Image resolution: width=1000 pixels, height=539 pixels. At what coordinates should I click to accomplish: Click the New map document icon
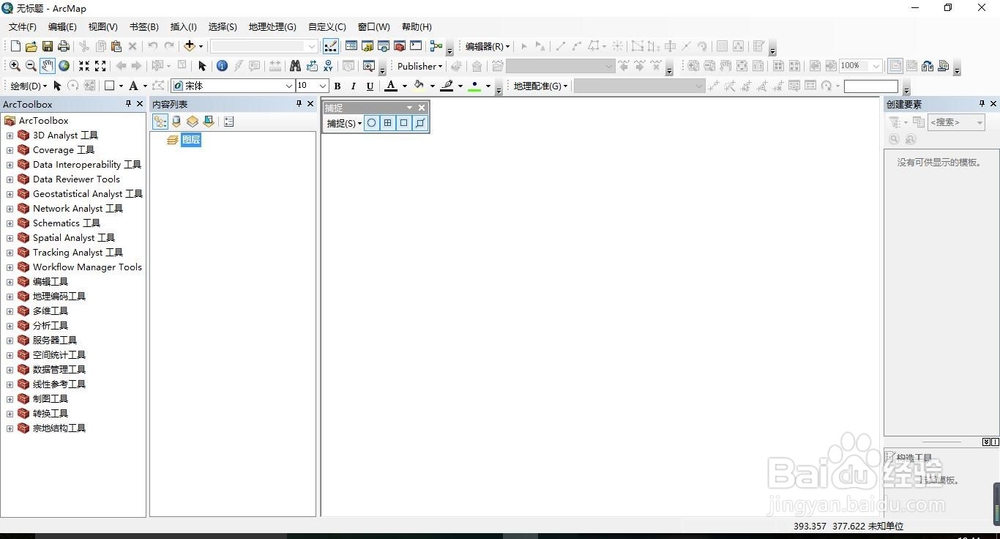(x=15, y=46)
